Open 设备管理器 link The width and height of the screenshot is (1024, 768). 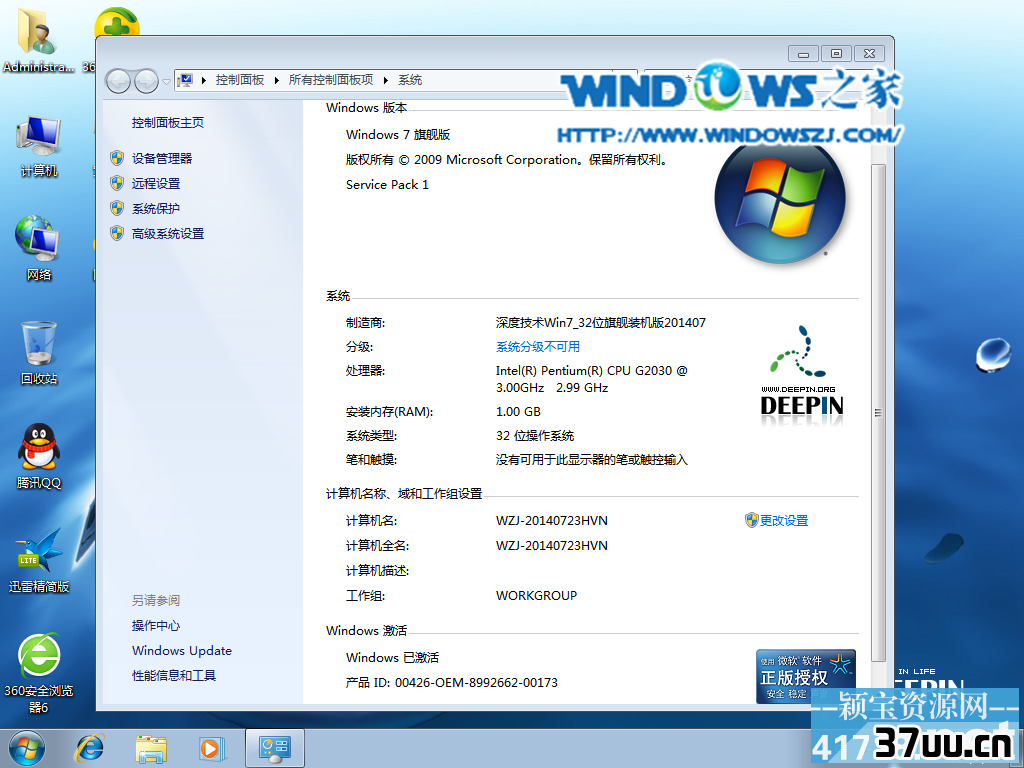pyautogui.click(x=162, y=158)
